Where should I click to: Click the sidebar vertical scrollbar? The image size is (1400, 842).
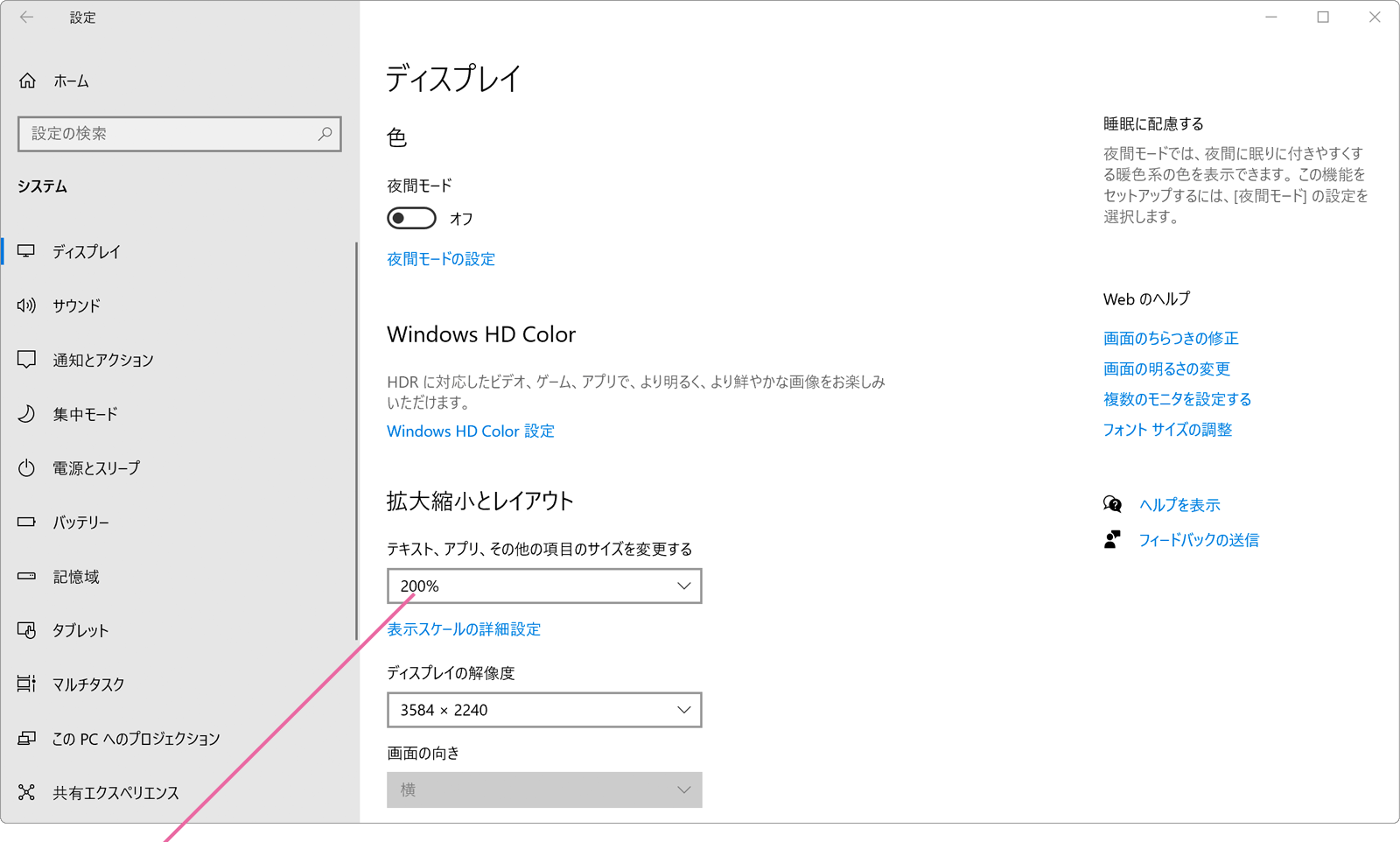click(356, 442)
